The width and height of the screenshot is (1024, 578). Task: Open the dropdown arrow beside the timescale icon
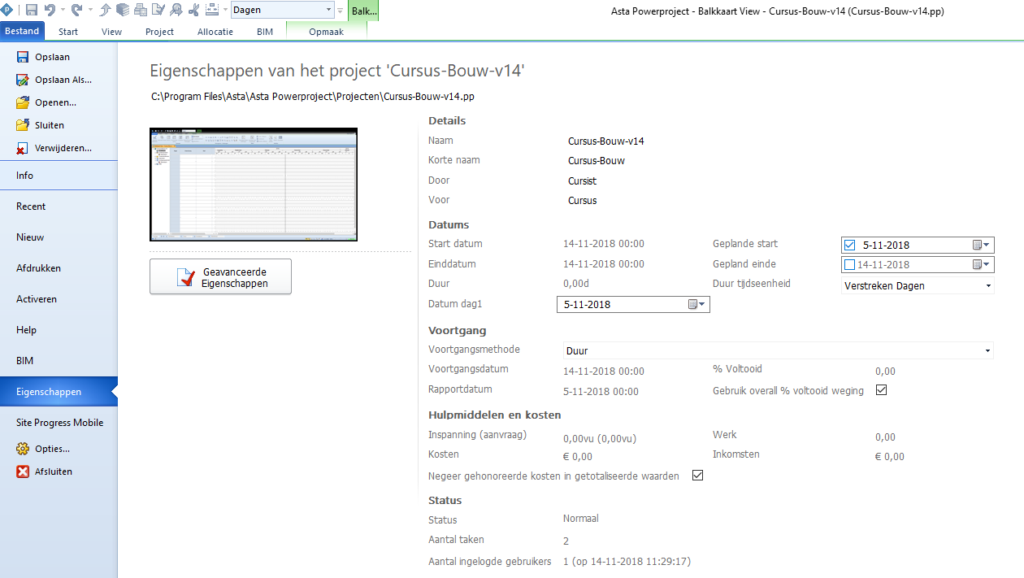[225, 10]
